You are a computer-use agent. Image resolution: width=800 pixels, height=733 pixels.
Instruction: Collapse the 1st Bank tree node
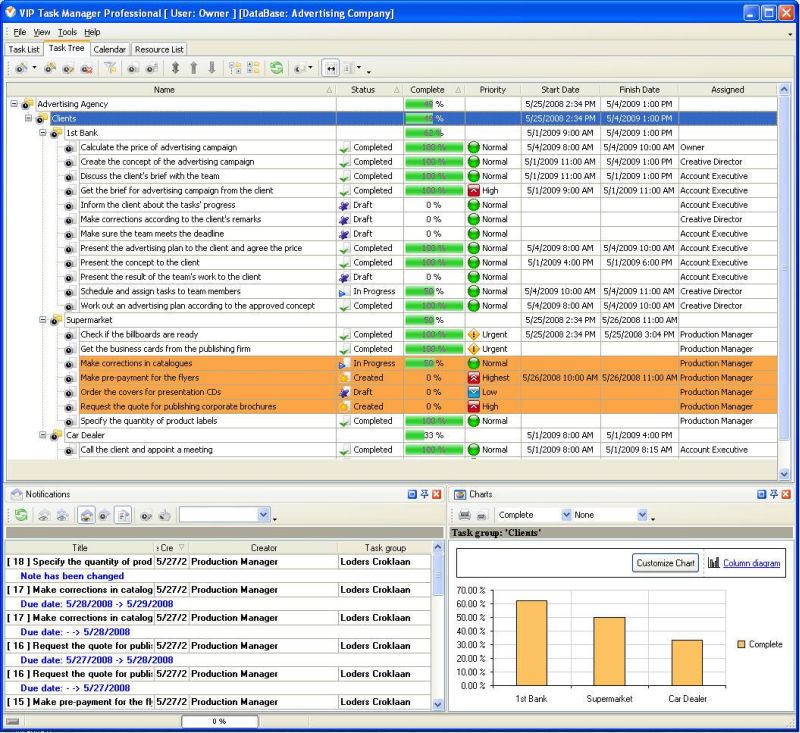coord(43,132)
